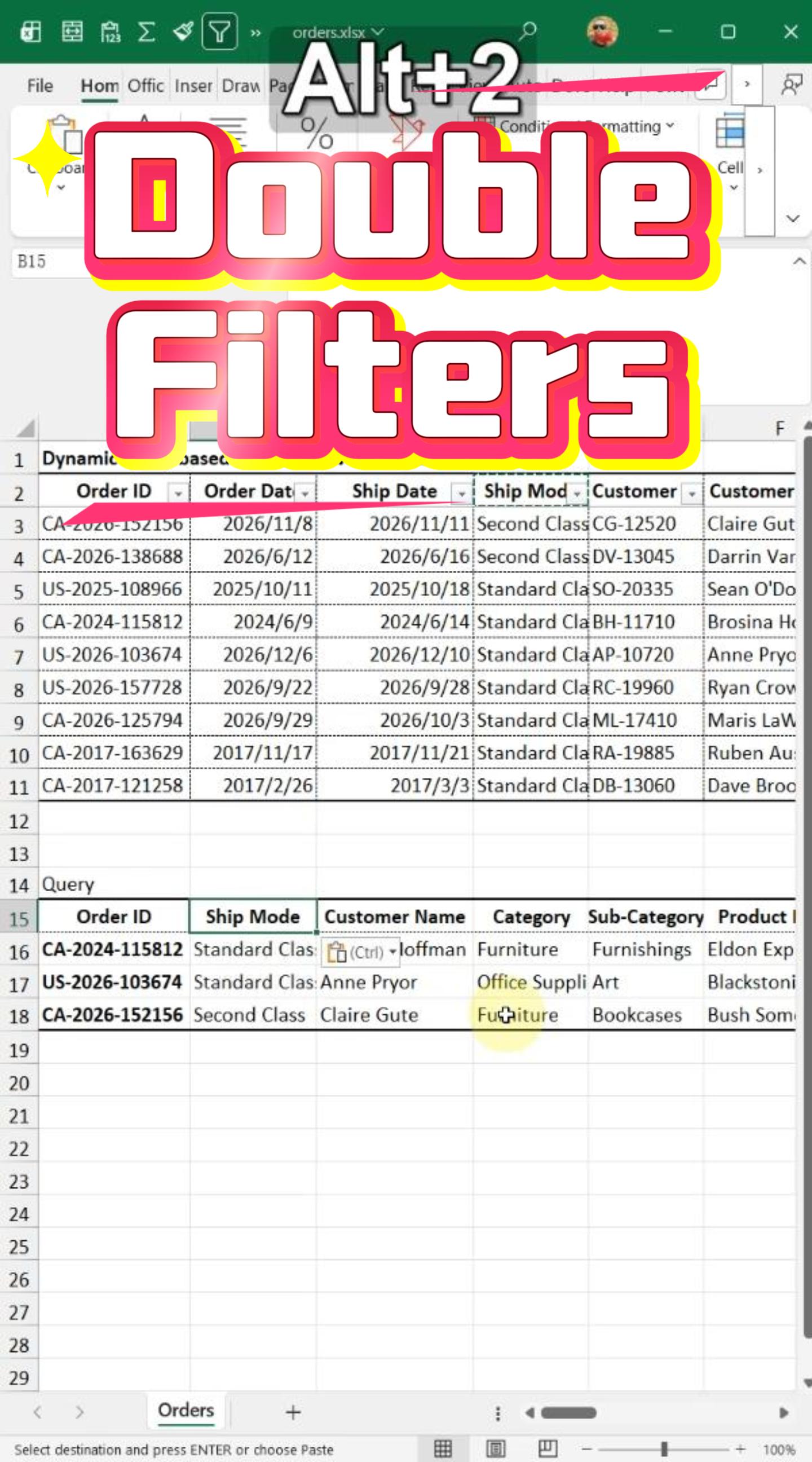Switch to Normal view icon
The image size is (812, 1462).
point(443,1450)
